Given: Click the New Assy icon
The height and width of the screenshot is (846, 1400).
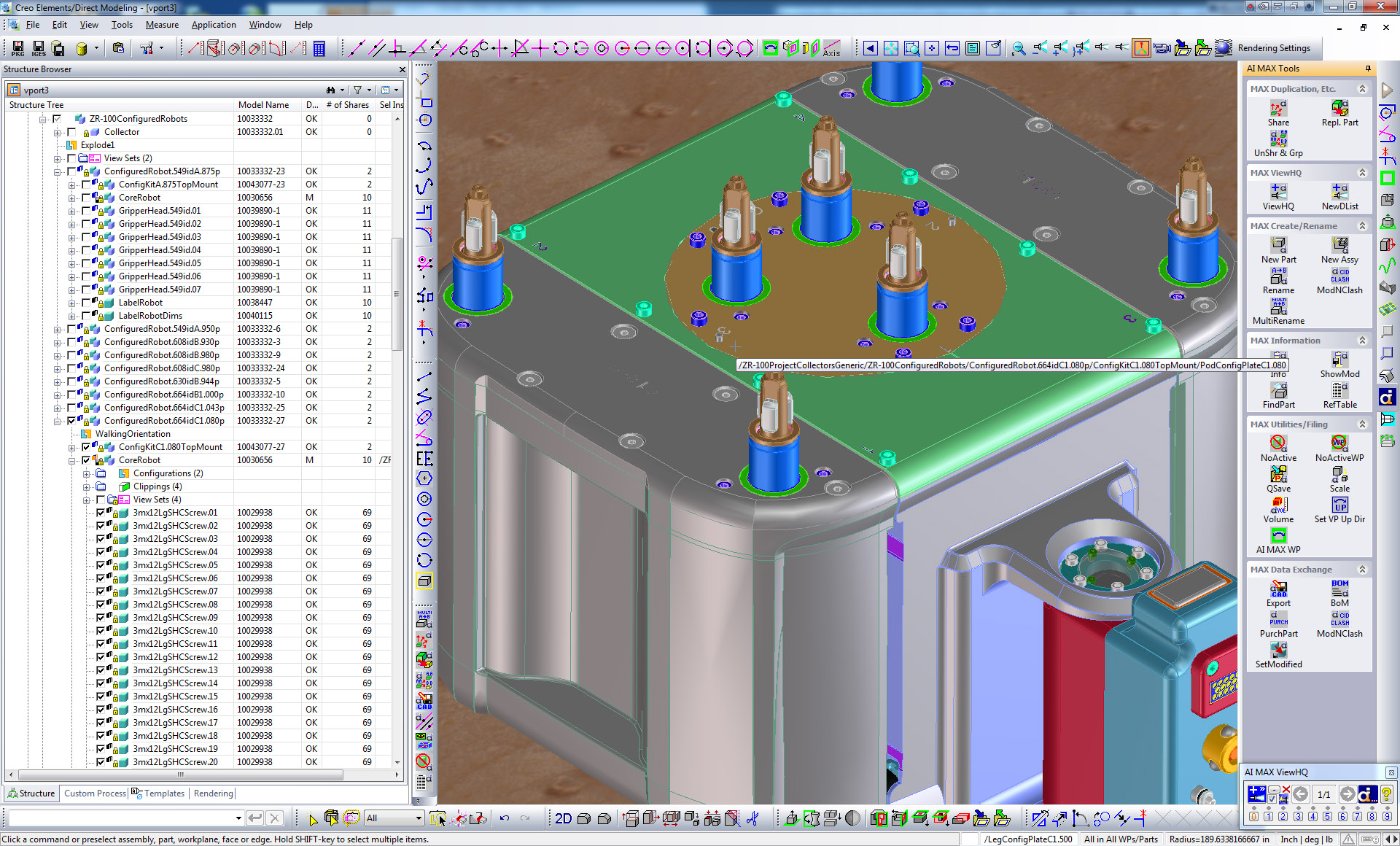Looking at the screenshot, I should tap(1339, 246).
